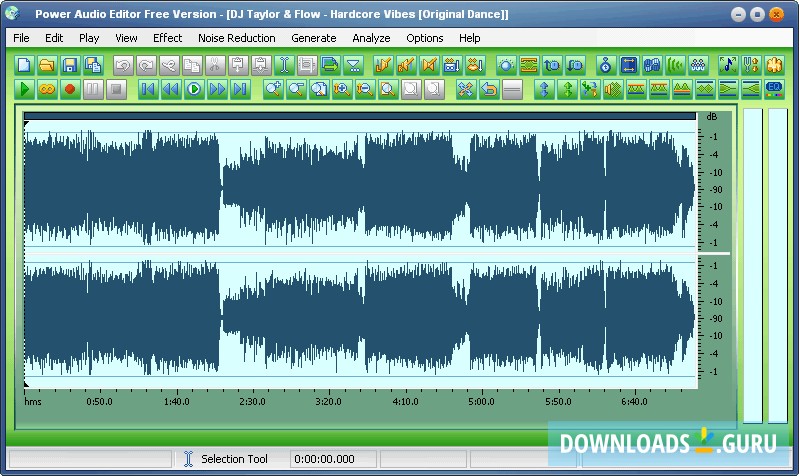Open the Generate menu
Image resolution: width=799 pixels, height=476 pixels.
pos(314,38)
